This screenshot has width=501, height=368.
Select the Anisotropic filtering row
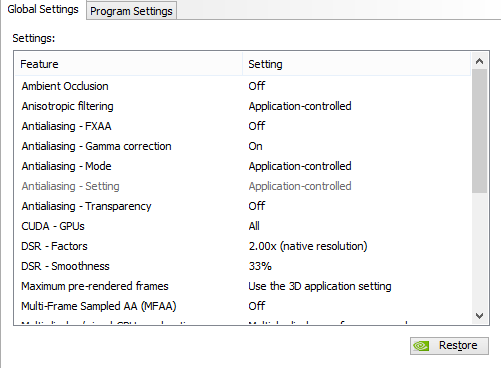(x=243, y=106)
